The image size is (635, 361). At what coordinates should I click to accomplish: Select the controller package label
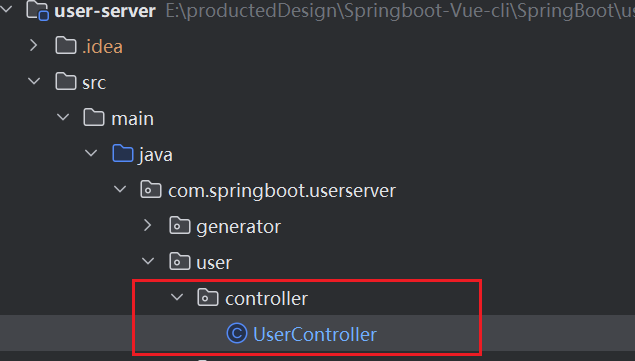click(266, 299)
